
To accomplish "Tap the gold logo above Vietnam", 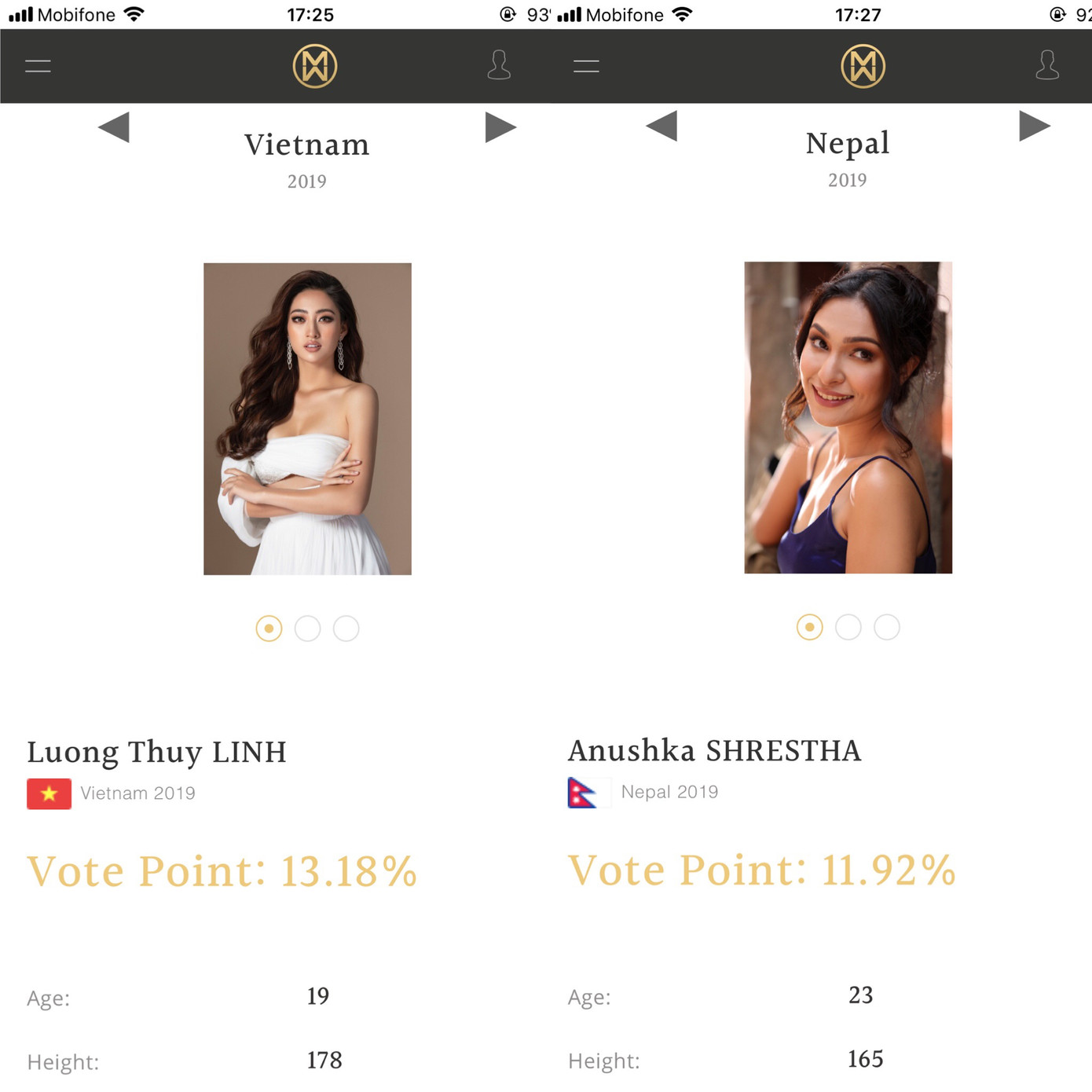I will pyautogui.click(x=315, y=66).
